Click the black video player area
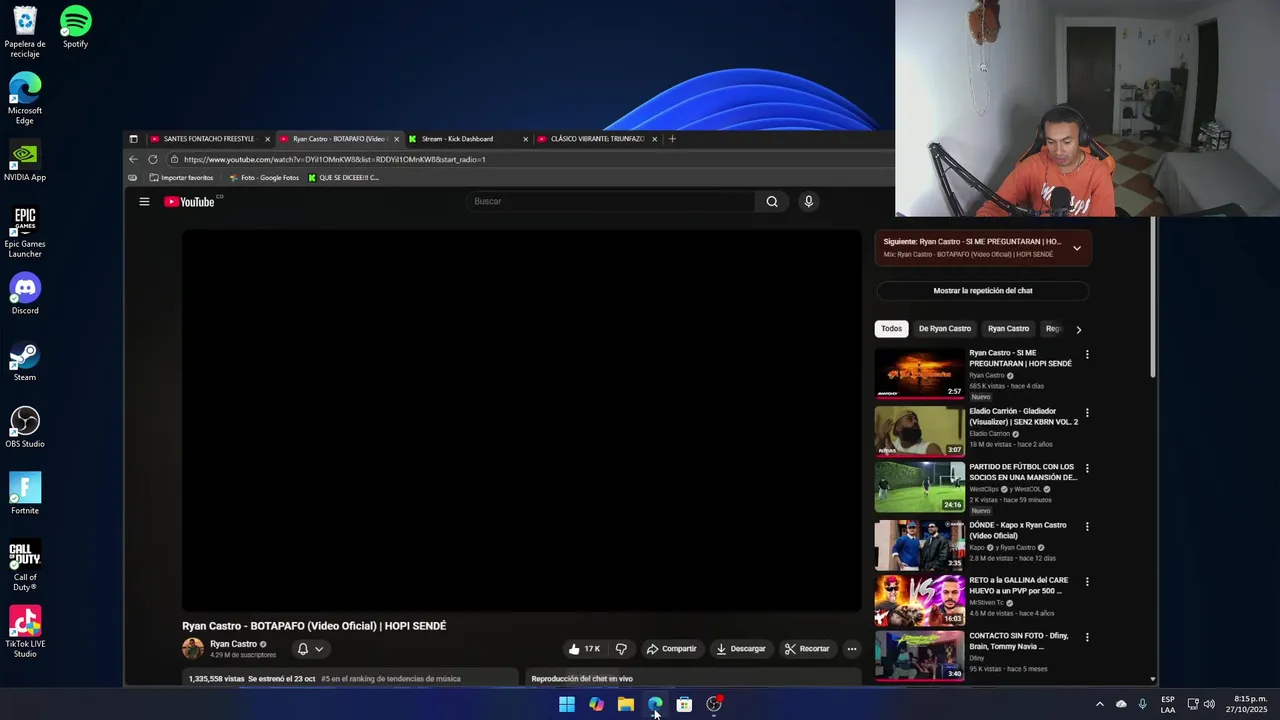This screenshot has height=720, width=1280. coord(521,420)
